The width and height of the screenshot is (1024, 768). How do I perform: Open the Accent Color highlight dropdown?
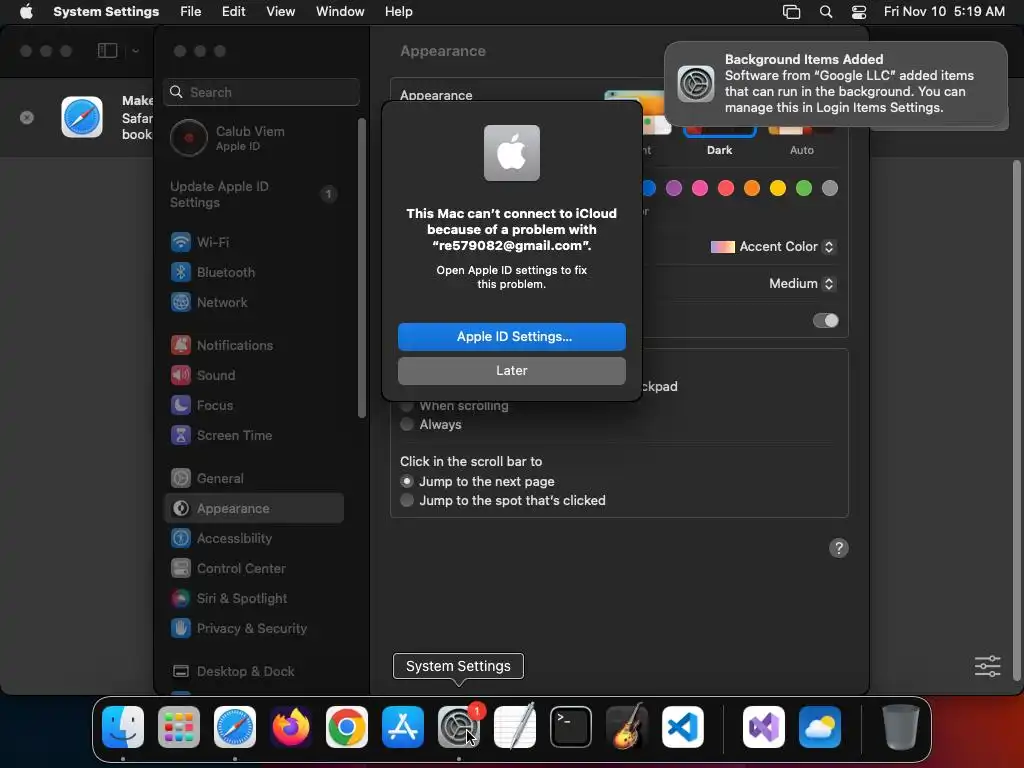point(773,247)
